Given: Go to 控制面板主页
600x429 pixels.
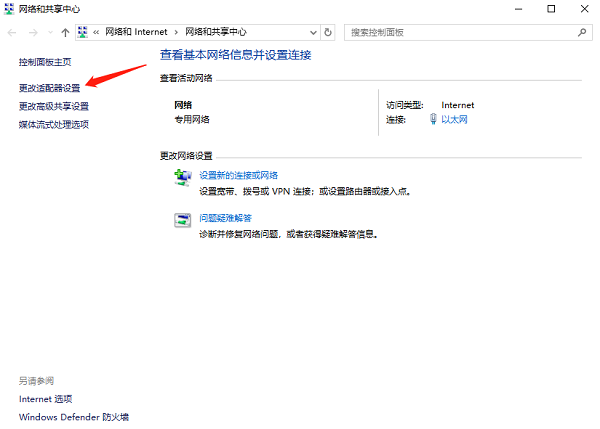Looking at the screenshot, I should tap(45, 62).
